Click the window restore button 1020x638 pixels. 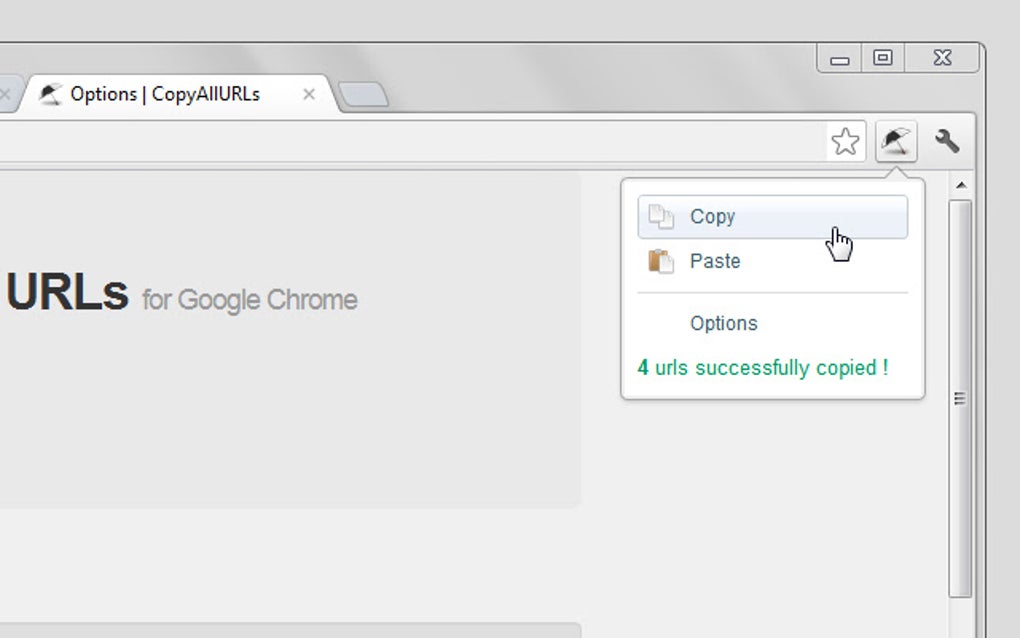[884, 57]
